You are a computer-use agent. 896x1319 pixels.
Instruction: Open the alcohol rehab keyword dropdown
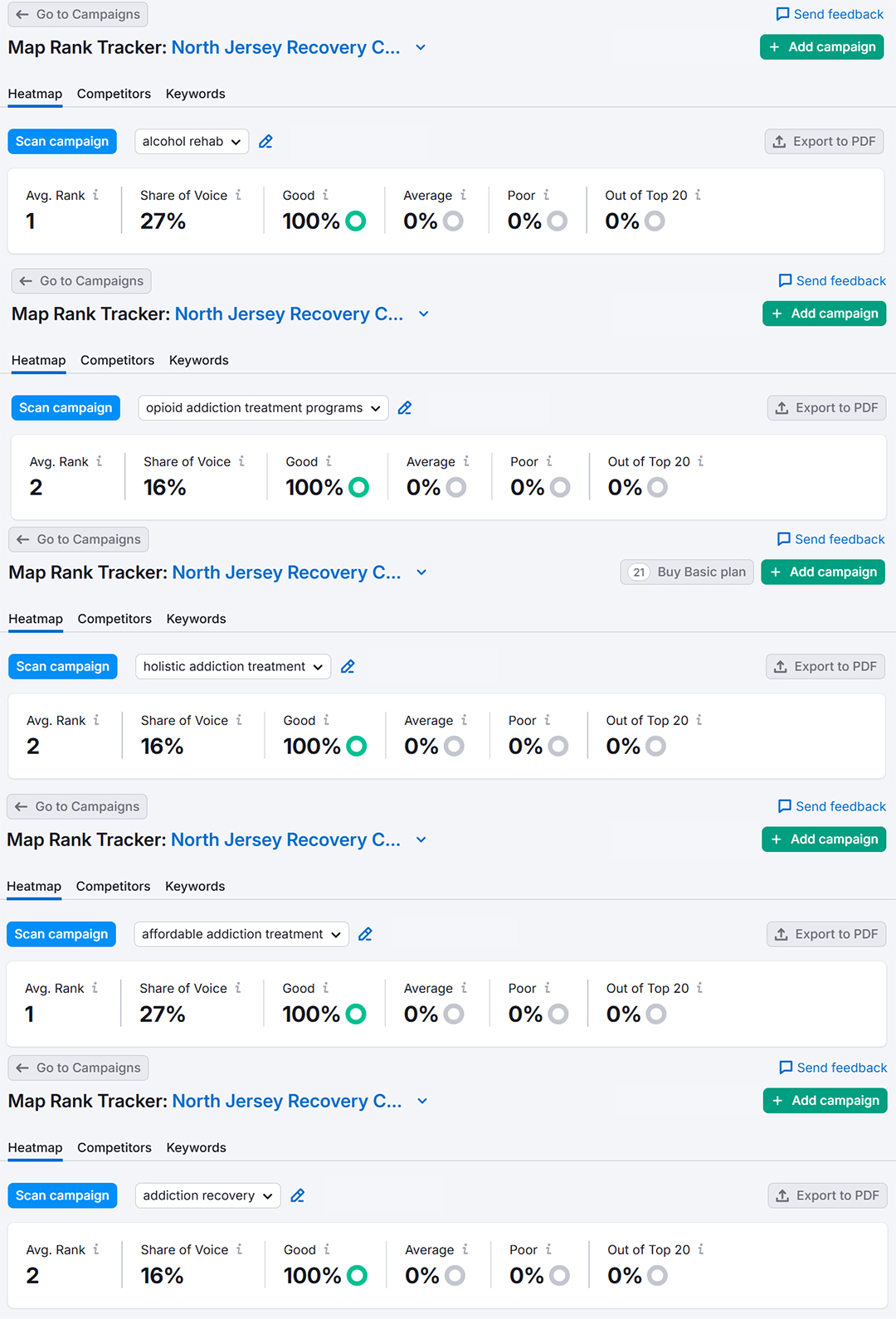point(192,142)
